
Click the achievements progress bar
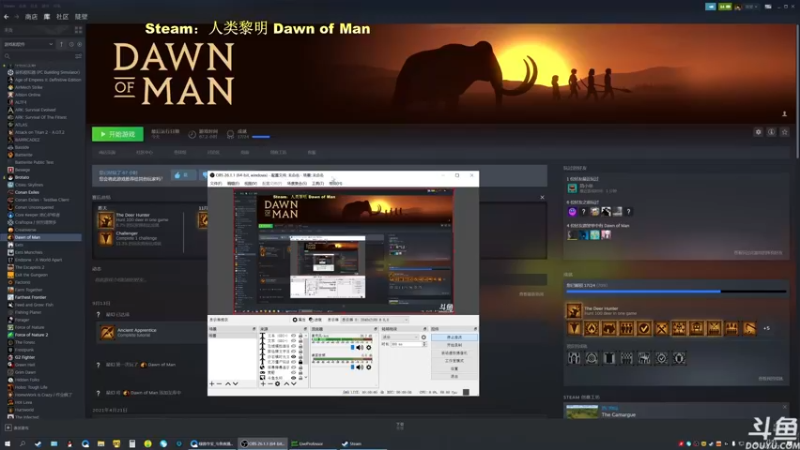[676, 291]
